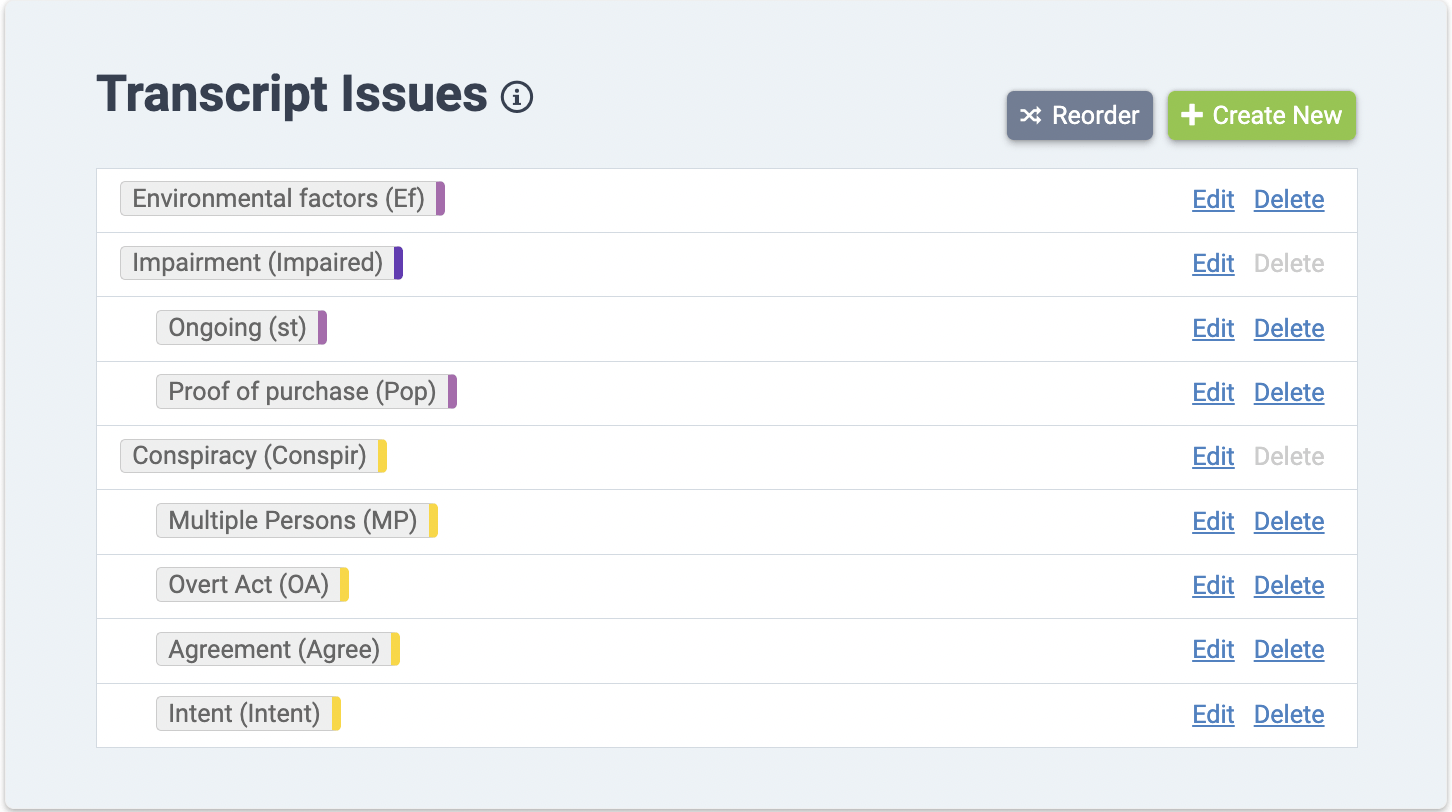
Task: Edit the Impairment issue
Action: tap(1213, 264)
